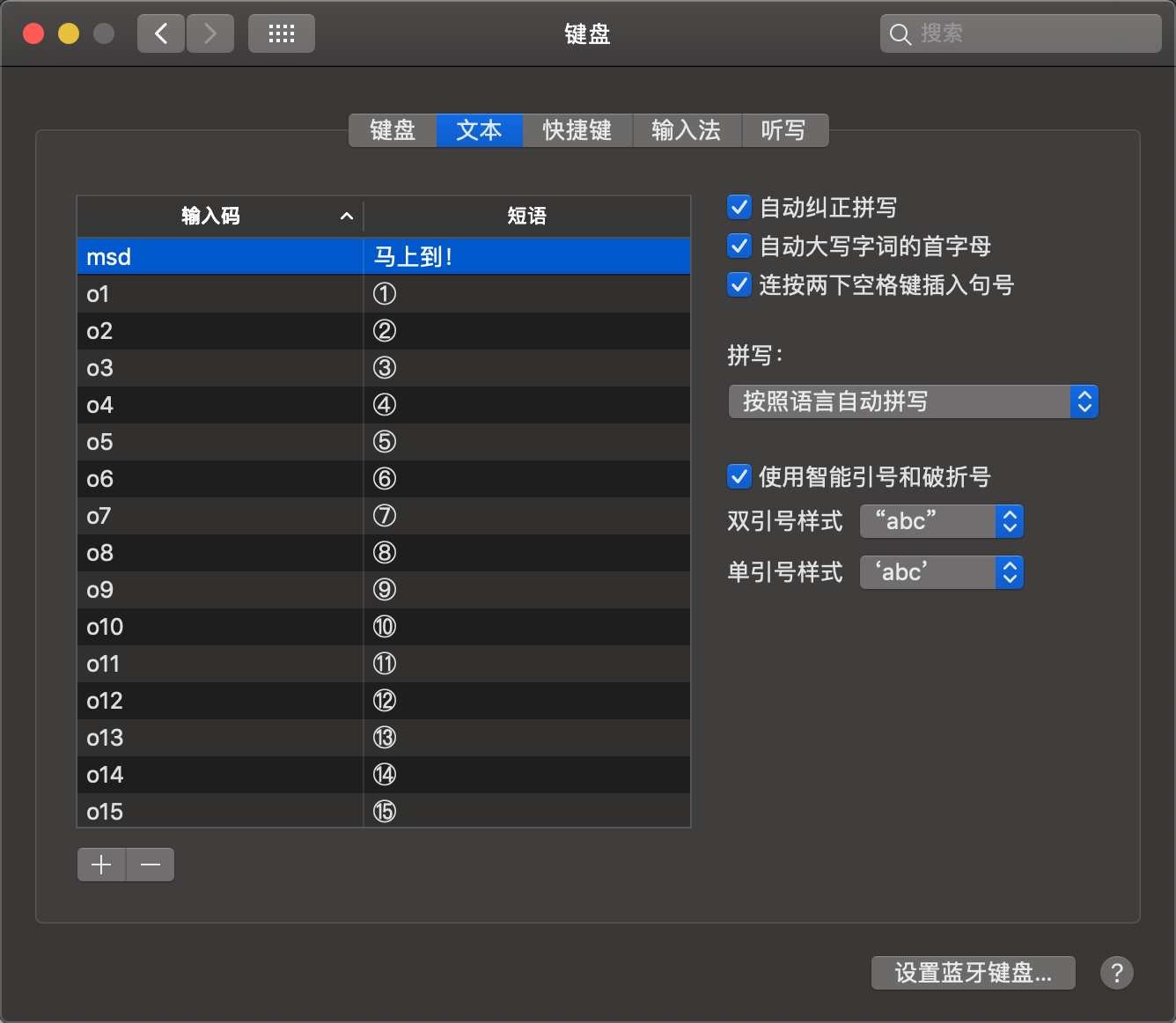Click the add shortcut plus button
1176x1023 pixels.
[x=102, y=865]
